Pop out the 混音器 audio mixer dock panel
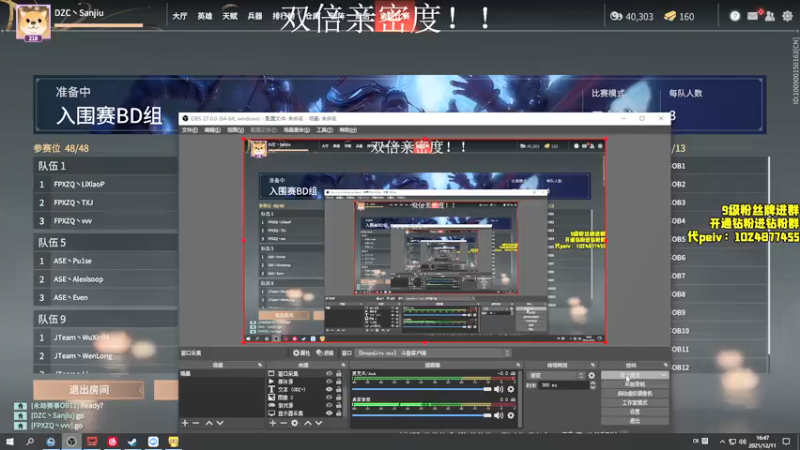 point(518,365)
